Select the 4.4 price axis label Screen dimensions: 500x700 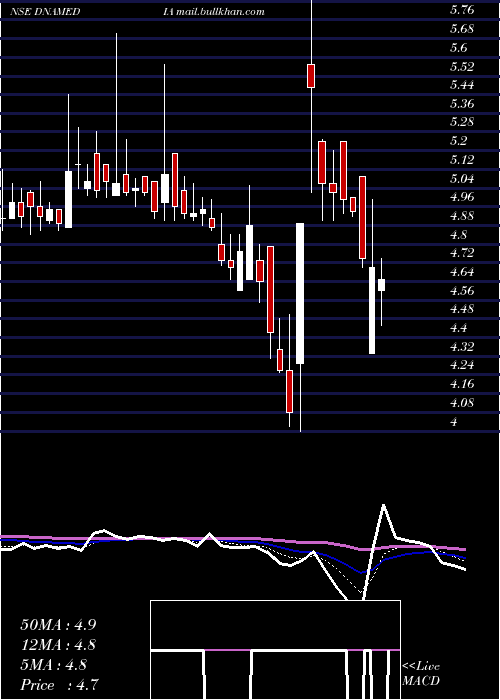(459, 328)
